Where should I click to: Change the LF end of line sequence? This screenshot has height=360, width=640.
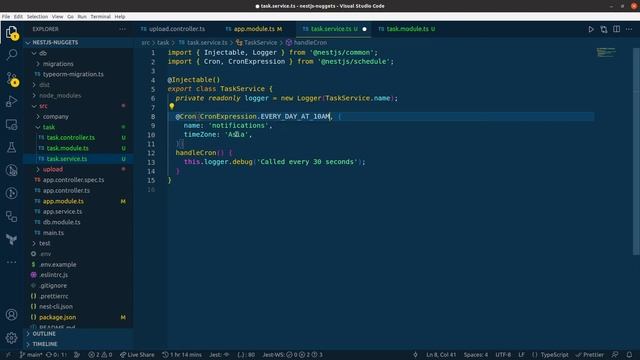[x=521, y=355]
